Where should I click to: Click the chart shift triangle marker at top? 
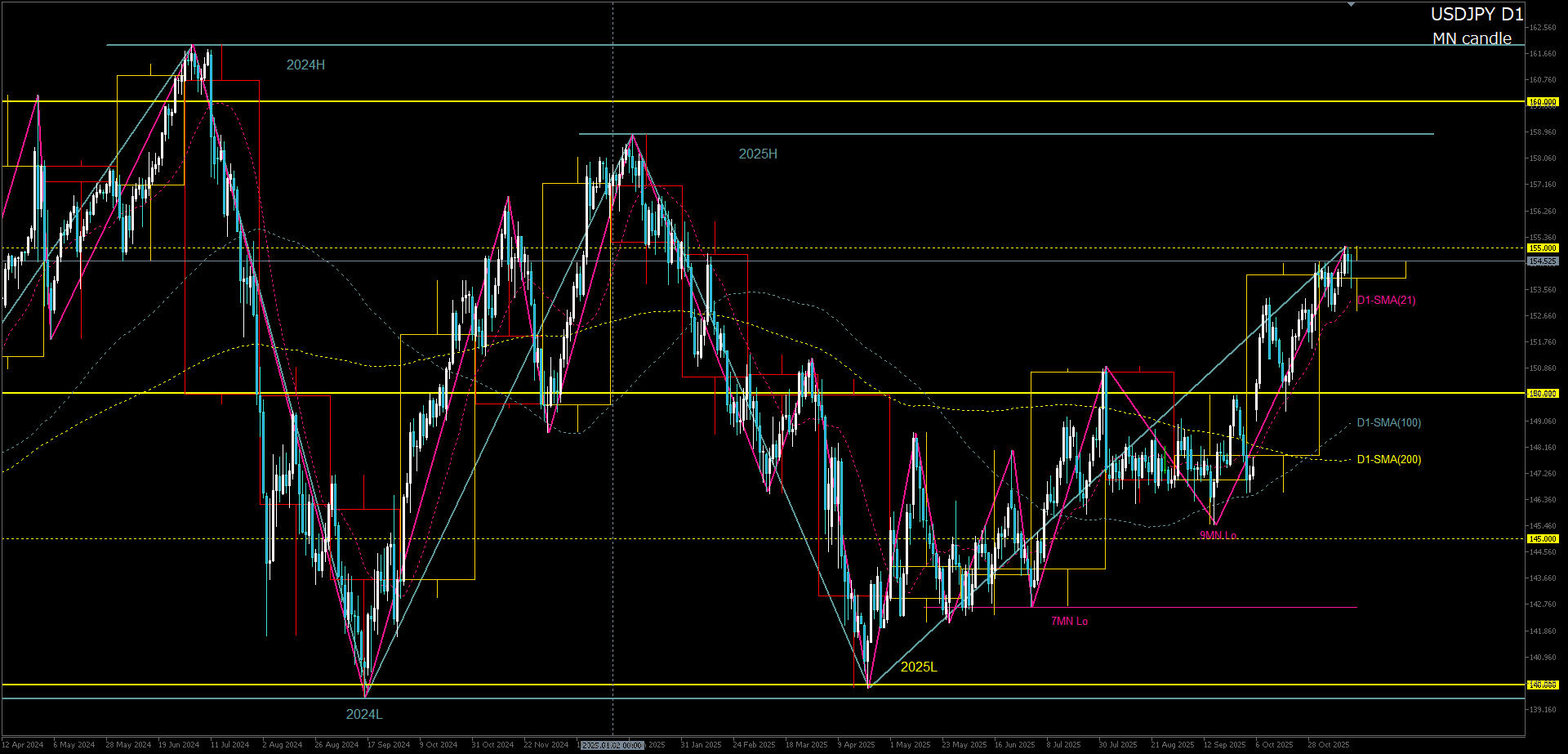1351,5
